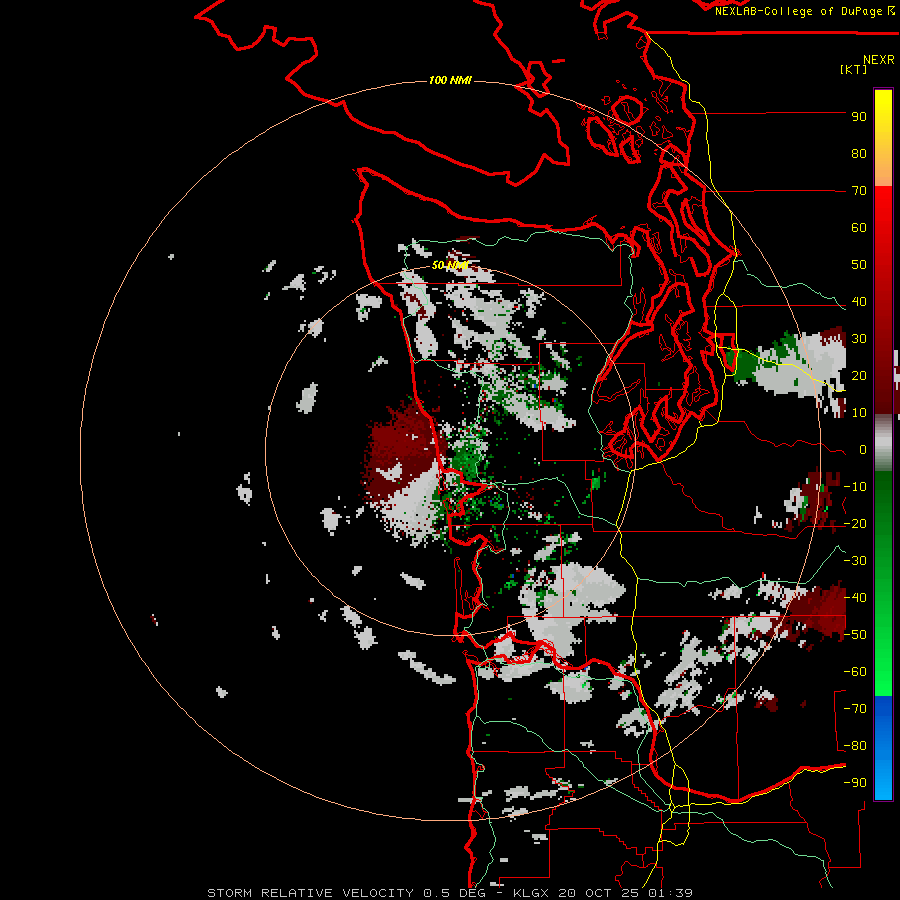Click the 40 value on the velocity scale
900x900 pixels.
859,301
